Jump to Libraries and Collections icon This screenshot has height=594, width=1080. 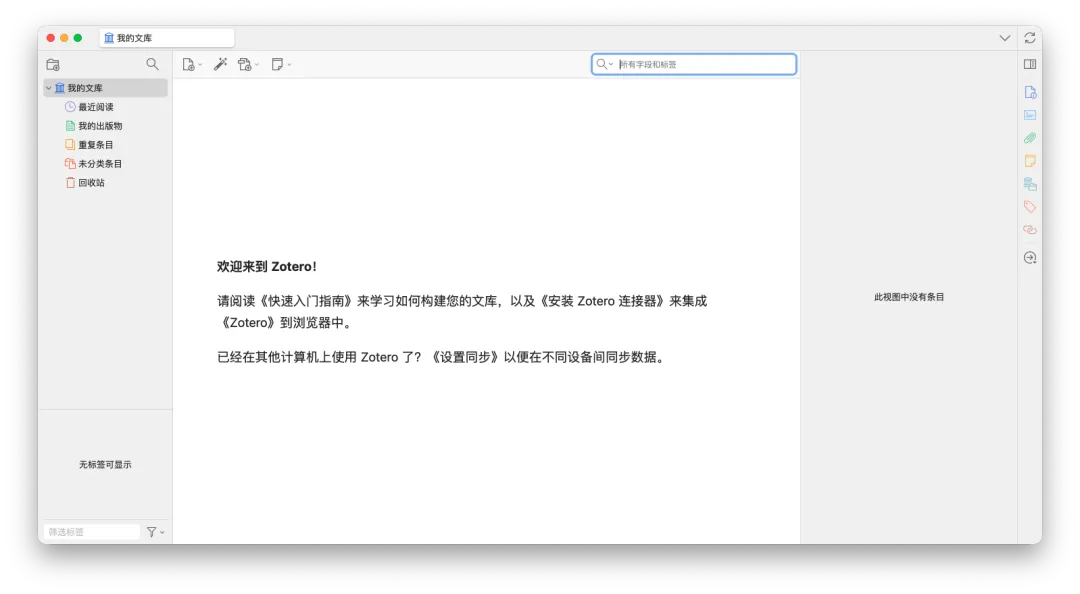click(x=1030, y=184)
